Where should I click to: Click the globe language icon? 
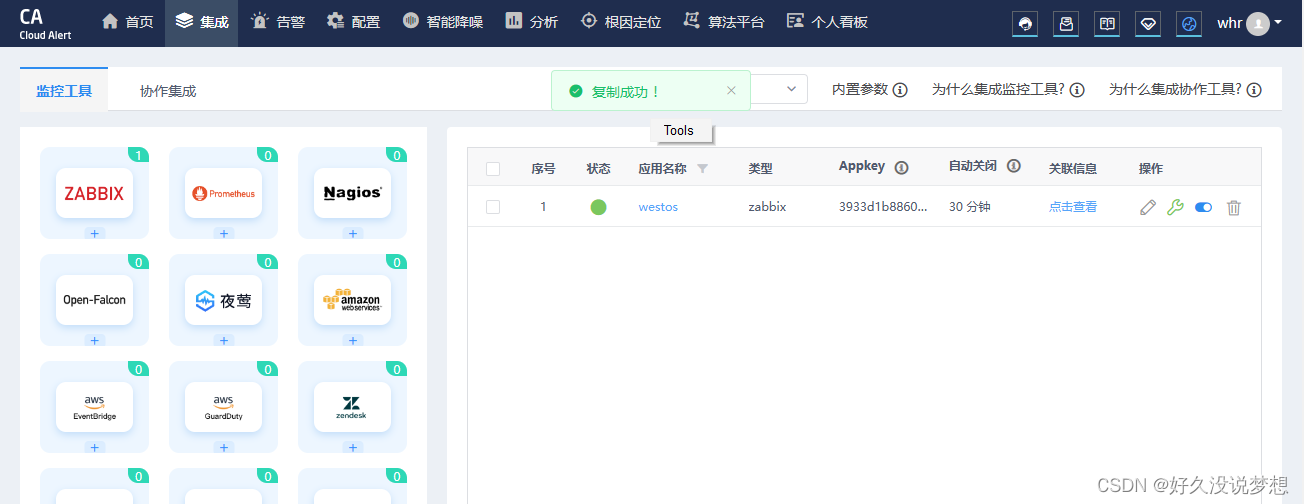coord(1188,23)
